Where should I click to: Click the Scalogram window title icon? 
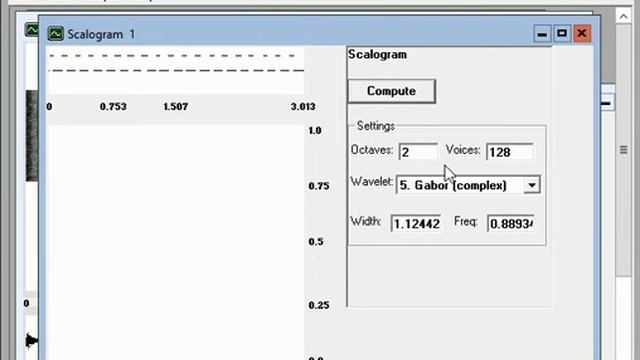tap(56, 33)
